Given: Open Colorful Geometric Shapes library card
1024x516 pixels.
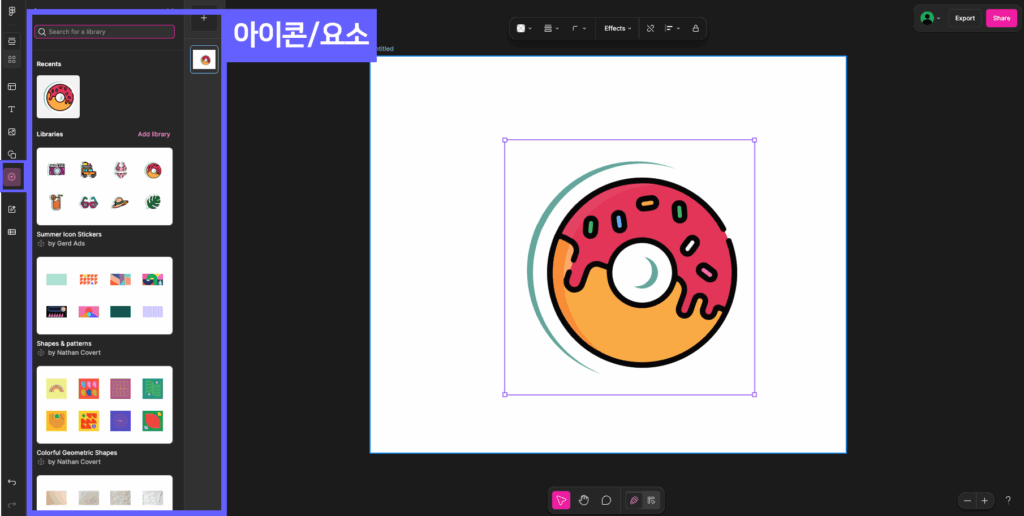Looking at the screenshot, I should (x=104, y=405).
